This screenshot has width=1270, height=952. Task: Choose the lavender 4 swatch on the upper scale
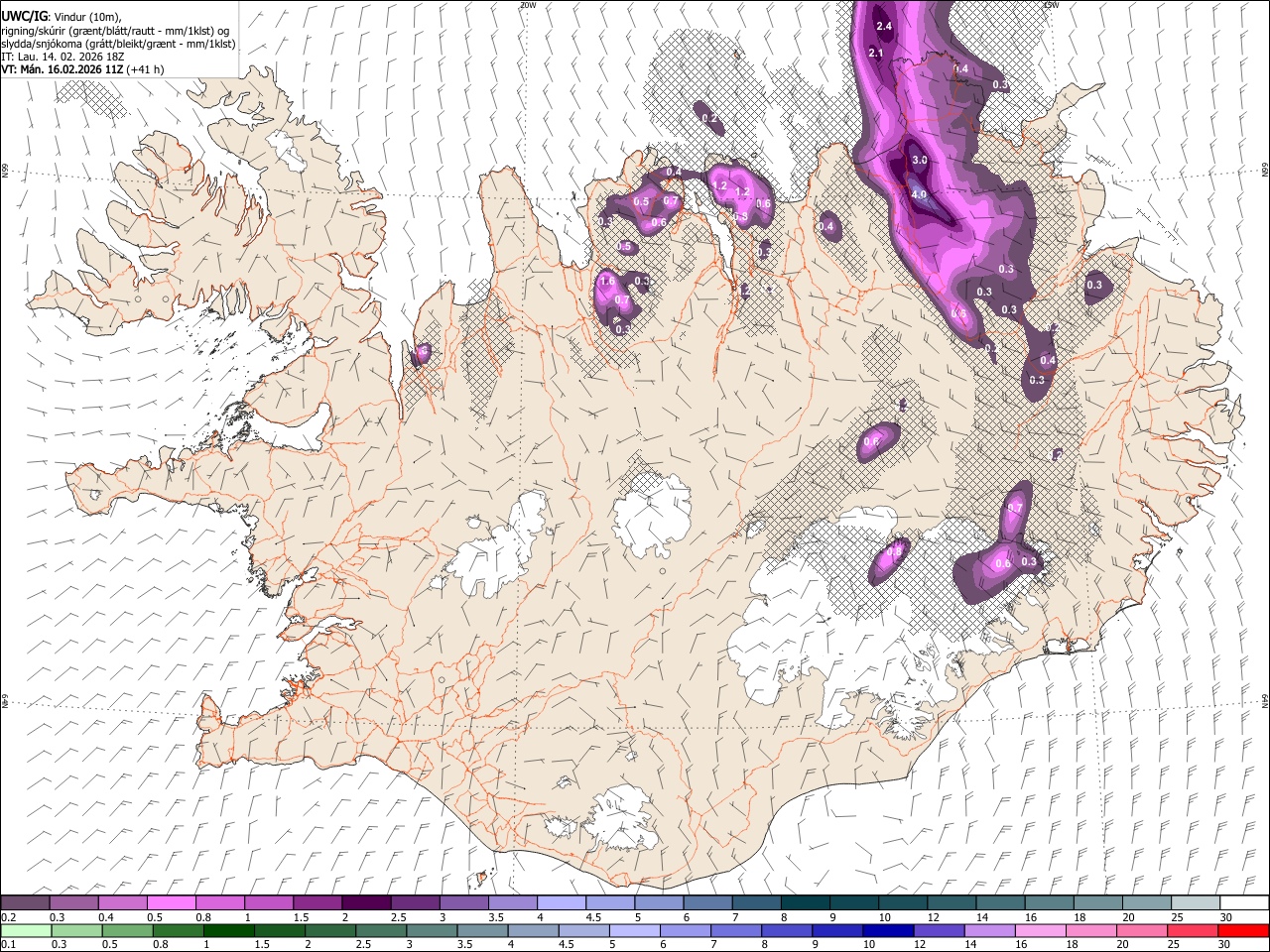(x=561, y=902)
